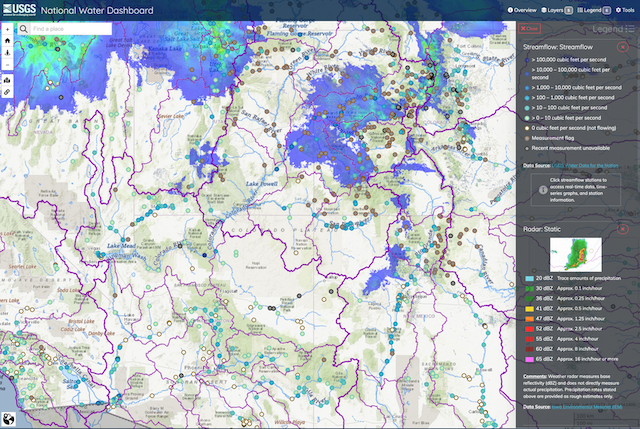Select 'Streamflow: Streamflow' legend heading

point(558,47)
